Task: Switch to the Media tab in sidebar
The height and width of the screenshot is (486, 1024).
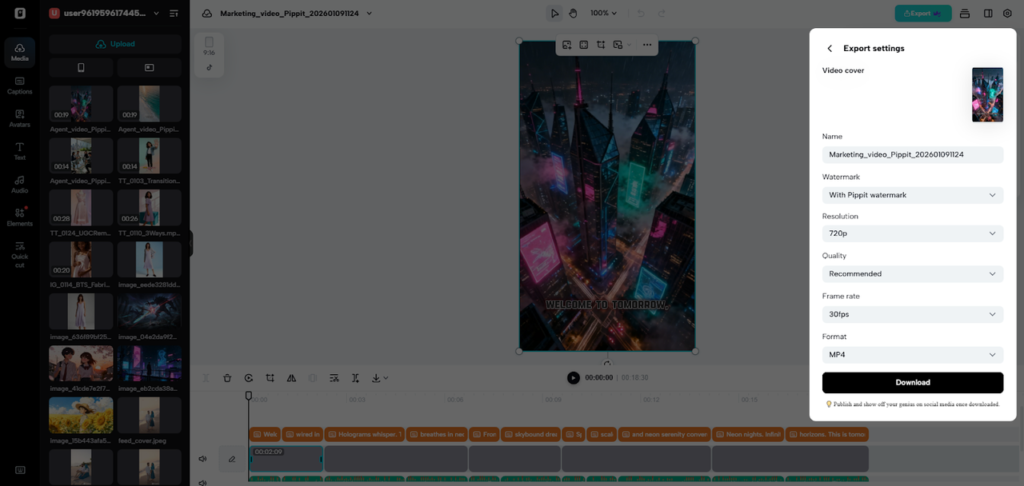Action: pos(20,52)
